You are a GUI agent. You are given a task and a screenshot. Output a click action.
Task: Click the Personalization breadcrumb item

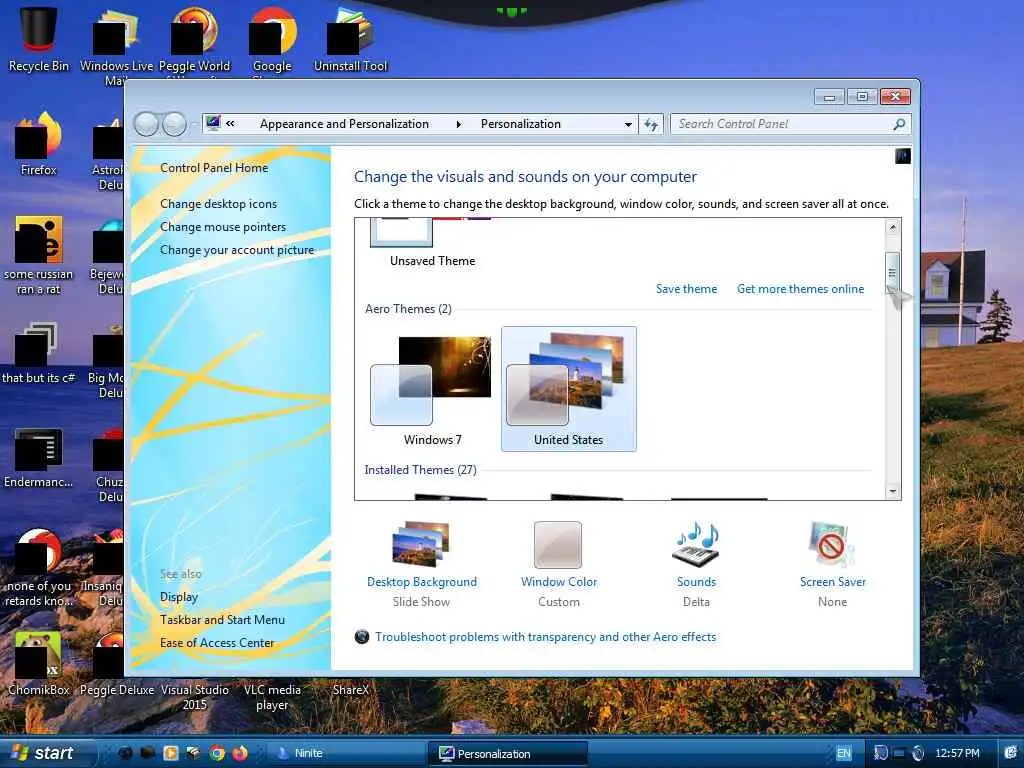point(520,124)
